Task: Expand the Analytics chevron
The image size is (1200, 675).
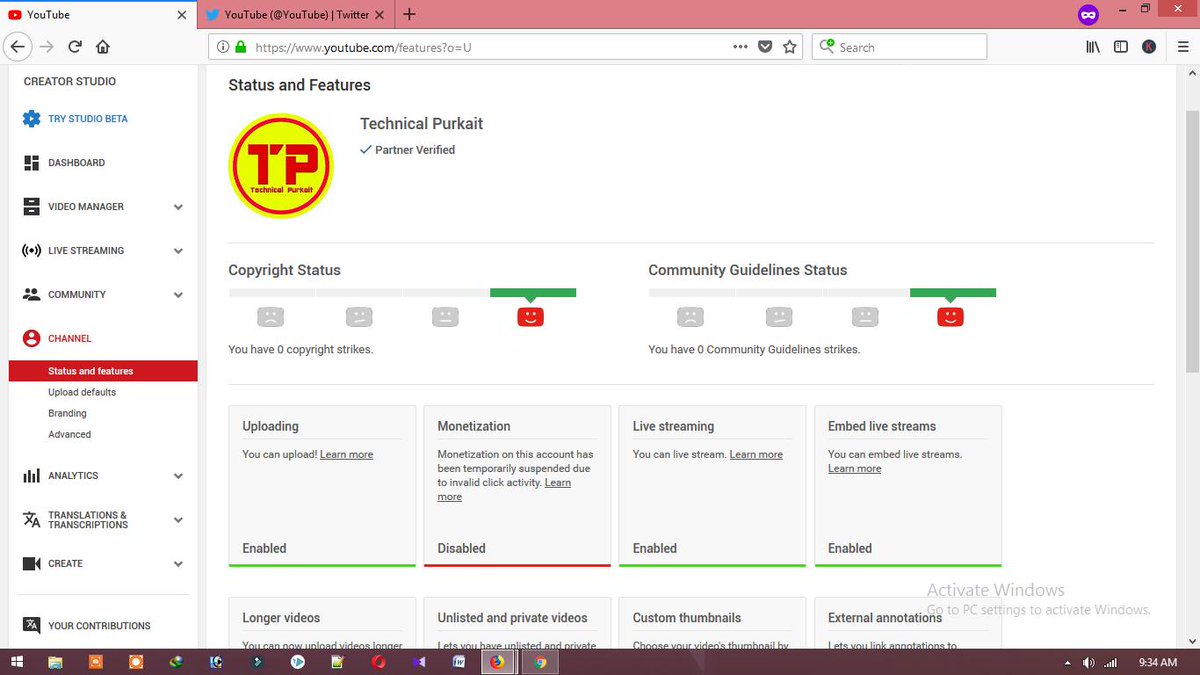Action: pyautogui.click(x=178, y=476)
